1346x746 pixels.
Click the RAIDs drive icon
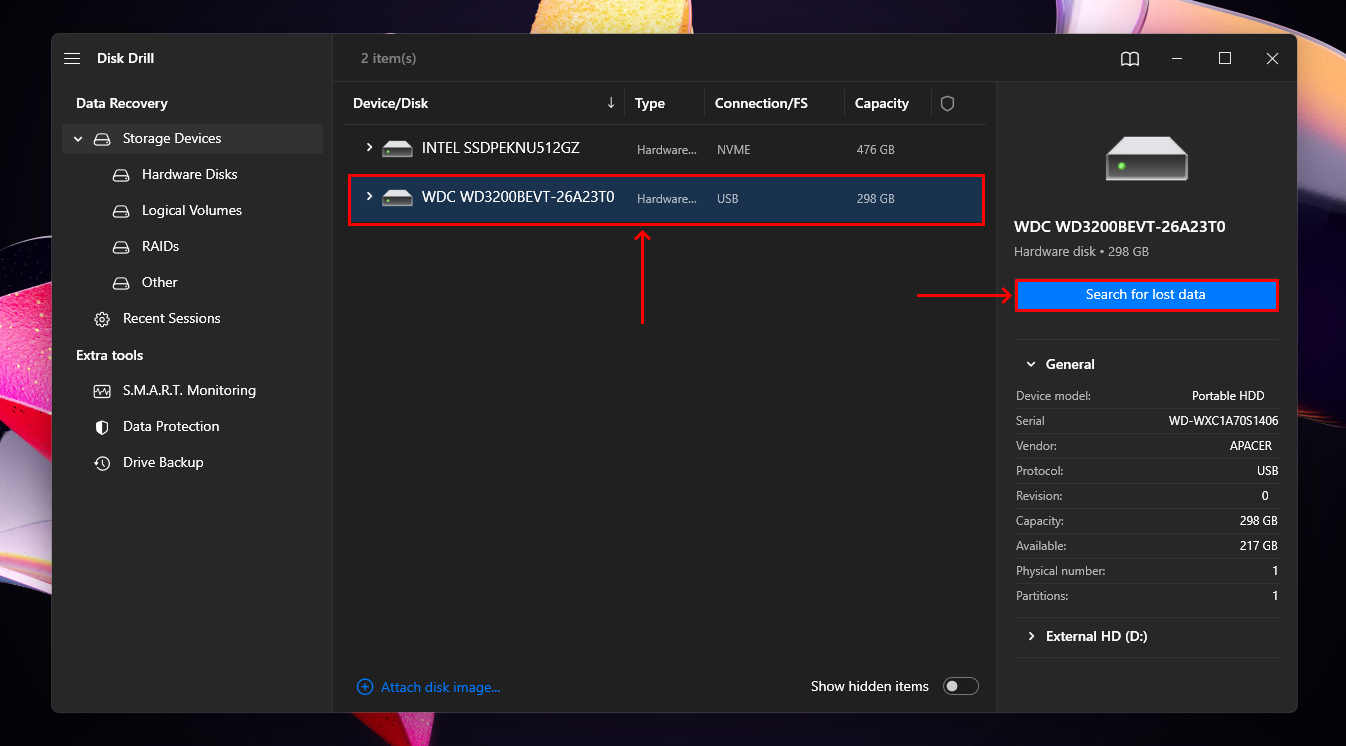(x=121, y=247)
